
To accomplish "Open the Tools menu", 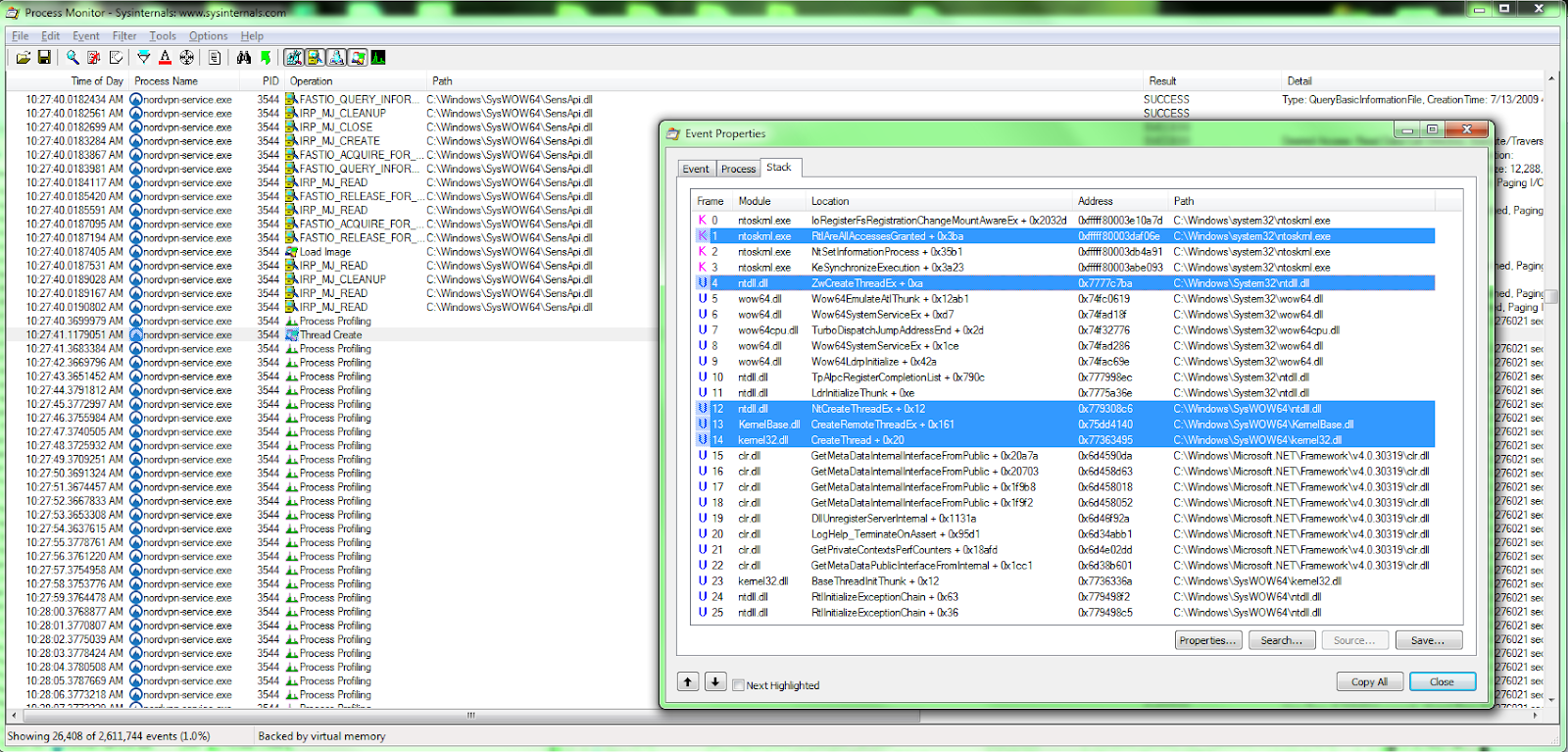I will click(163, 36).
